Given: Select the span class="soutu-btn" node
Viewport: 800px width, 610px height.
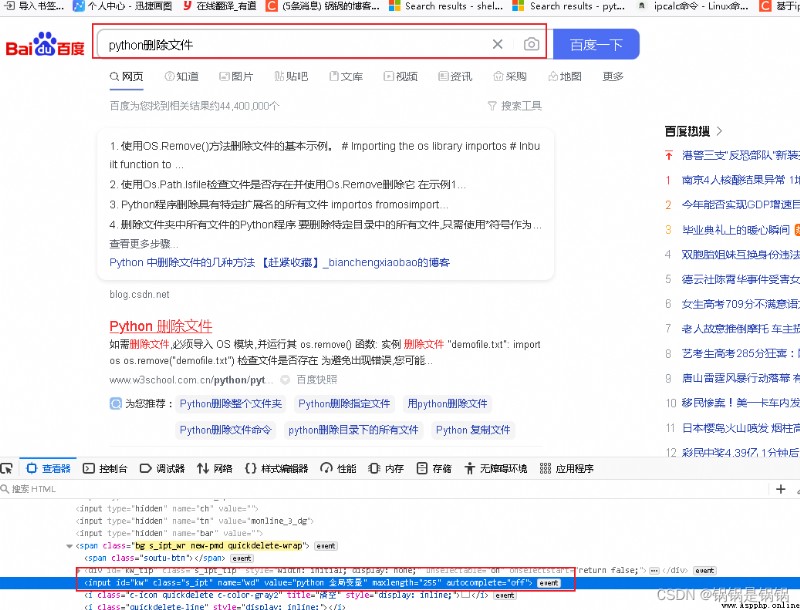Looking at the screenshot, I should tap(154, 558).
